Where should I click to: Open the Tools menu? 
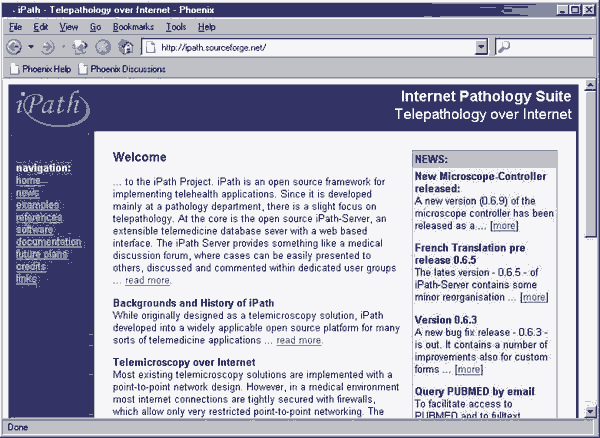coord(176,27)
